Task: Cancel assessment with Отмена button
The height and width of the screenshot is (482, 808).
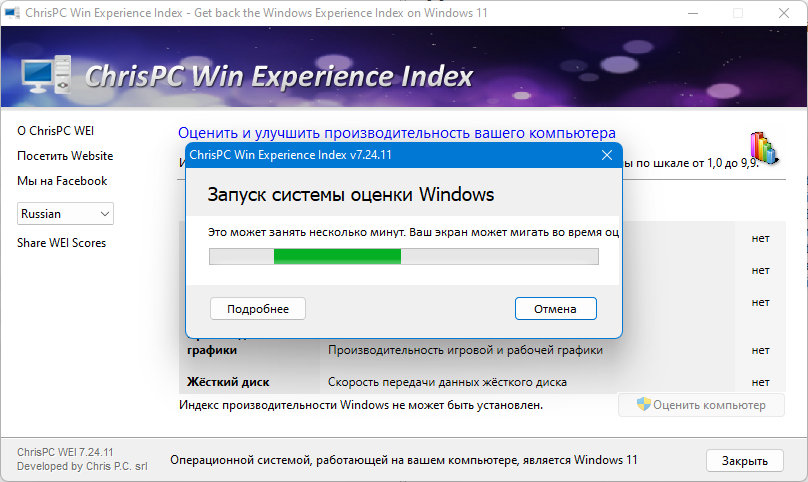Action: tap(556, 309)
